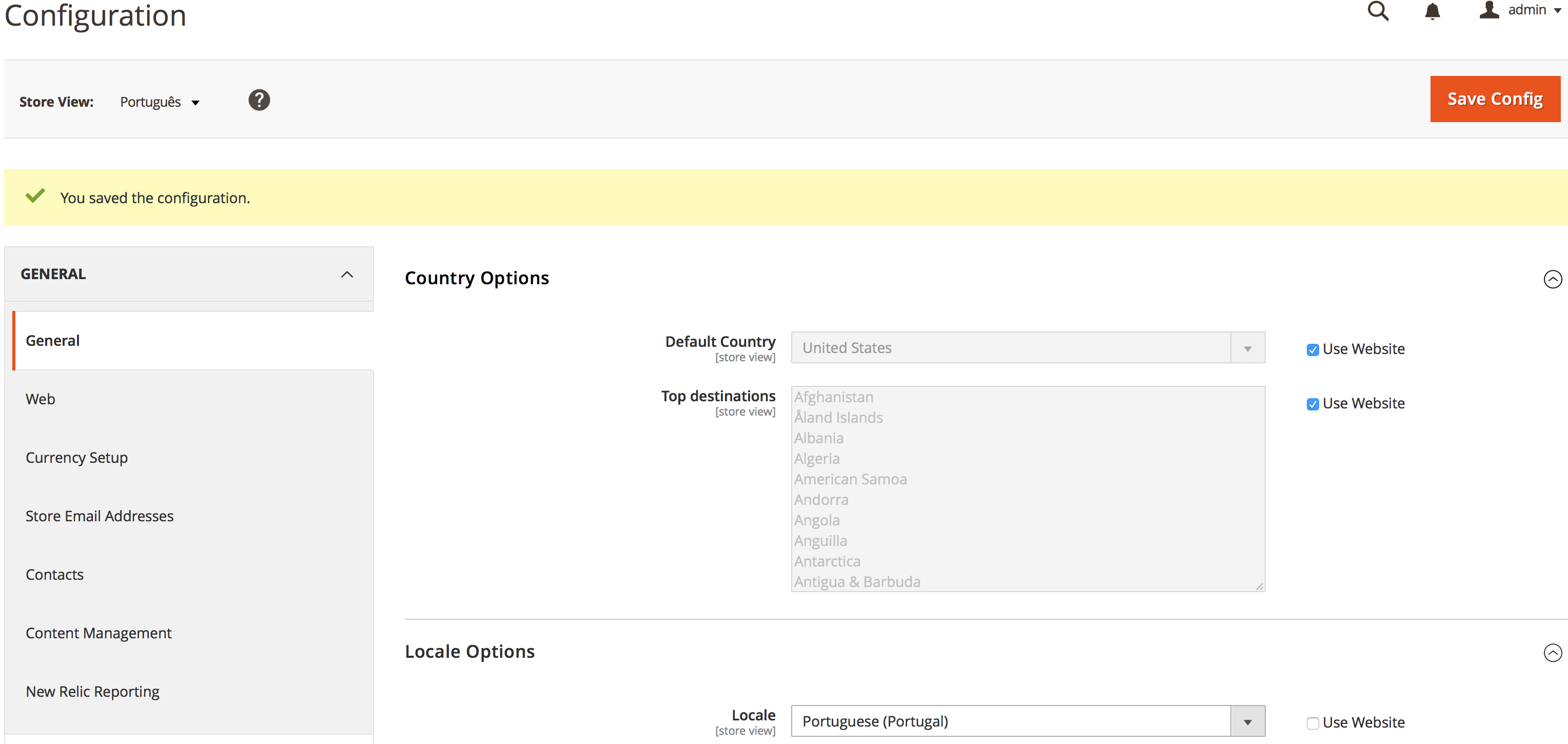The image size is (1568, 744).
Task: Open the search magnifier icon
Action: pyautogui.click(x=1378, y=11)
